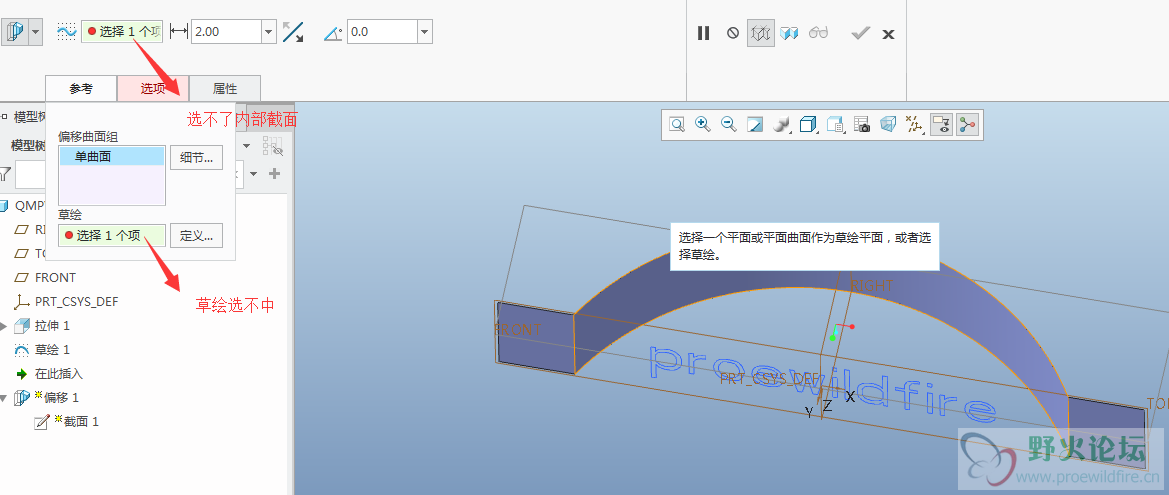Pause the offset feature tool
The height and width of the screenshot is (495, 1169).
(x=703, y=33)
